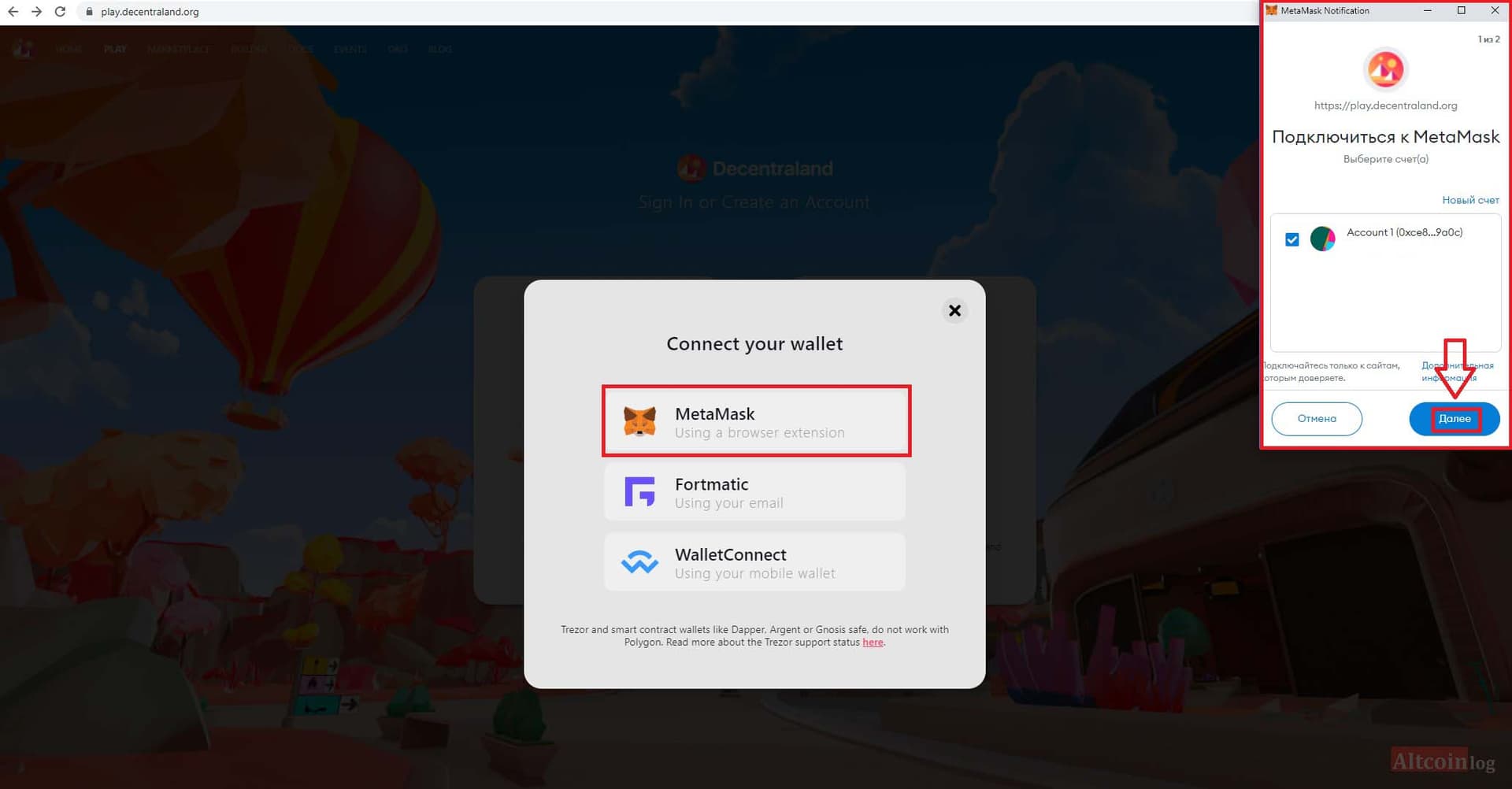Click the '1 из 2' step indicator

point(1488,39)
